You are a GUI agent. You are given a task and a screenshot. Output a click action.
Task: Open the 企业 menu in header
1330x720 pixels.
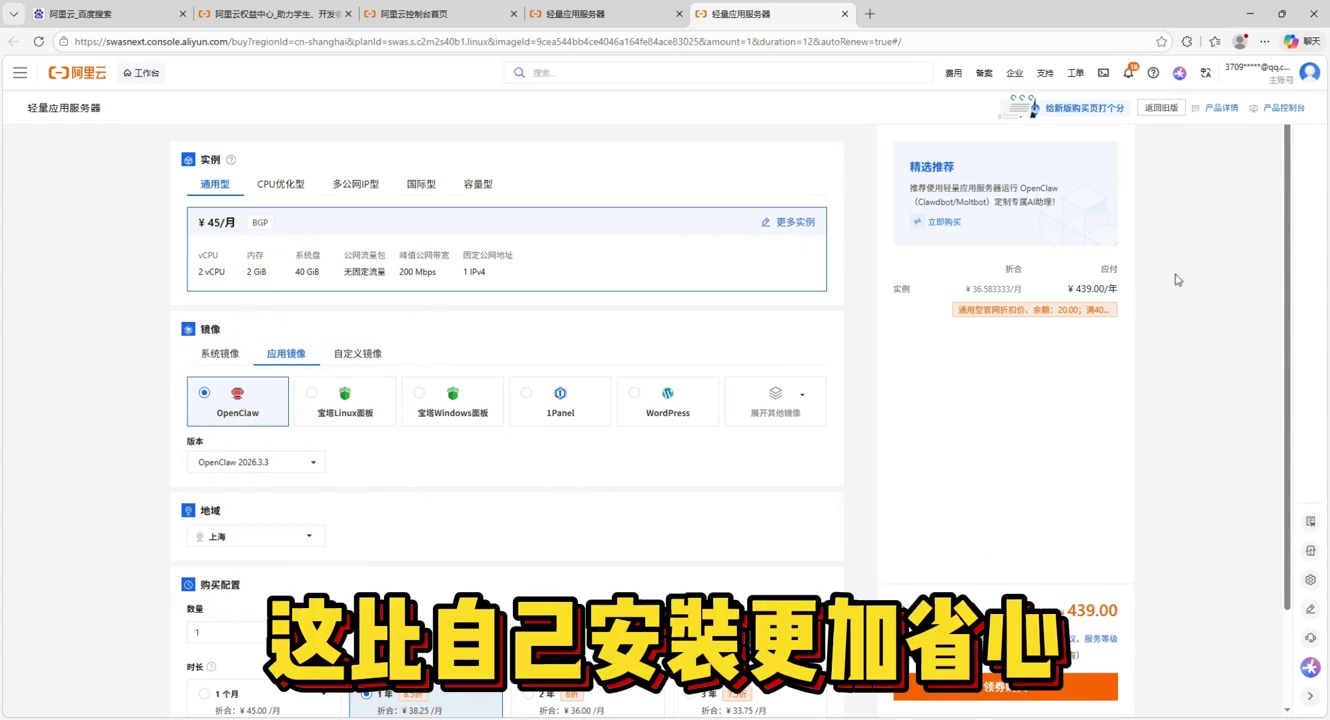(x=1015, y=73)
